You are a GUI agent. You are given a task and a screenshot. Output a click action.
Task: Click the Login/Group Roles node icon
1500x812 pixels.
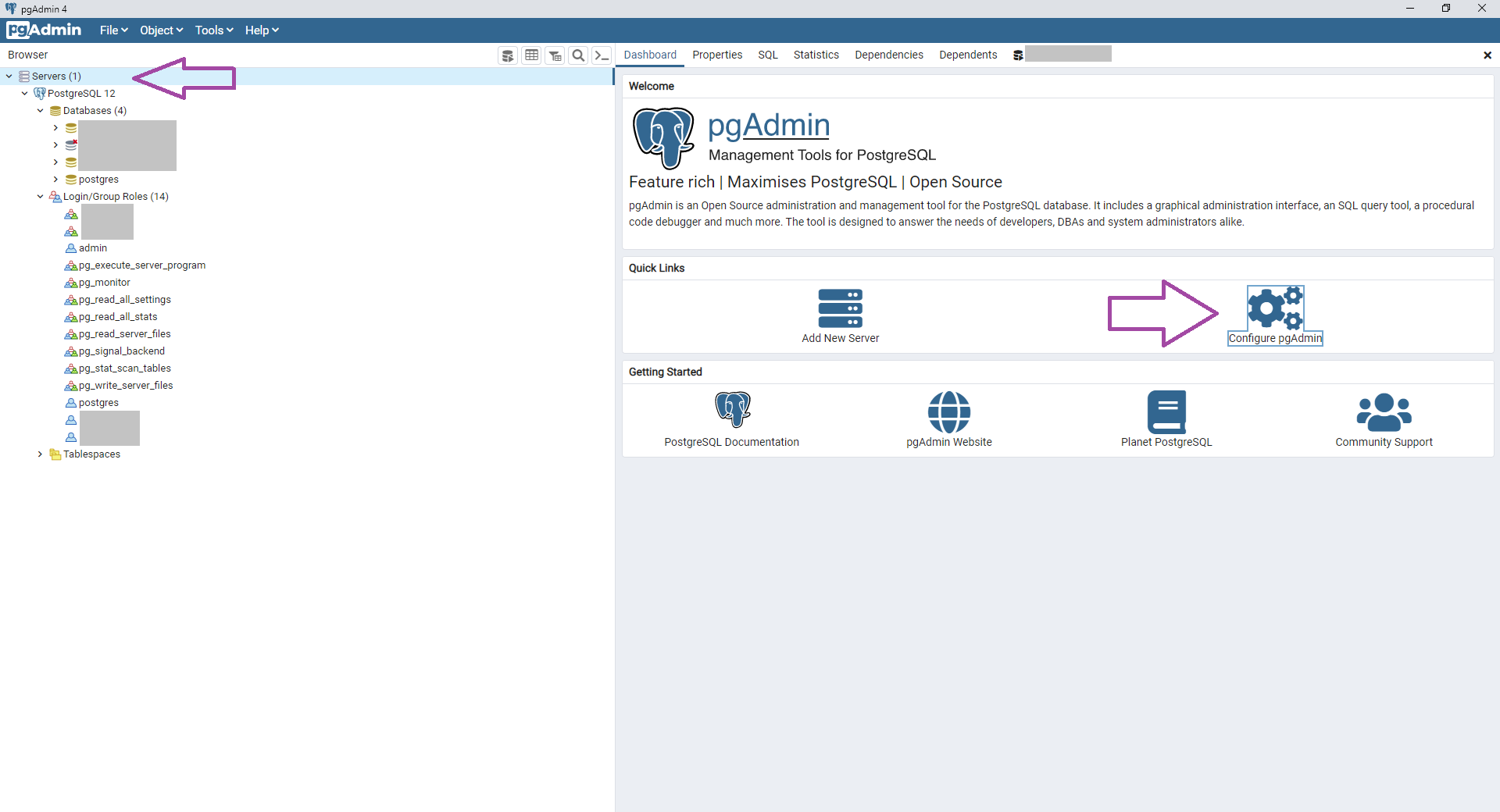tap(55, 197)
